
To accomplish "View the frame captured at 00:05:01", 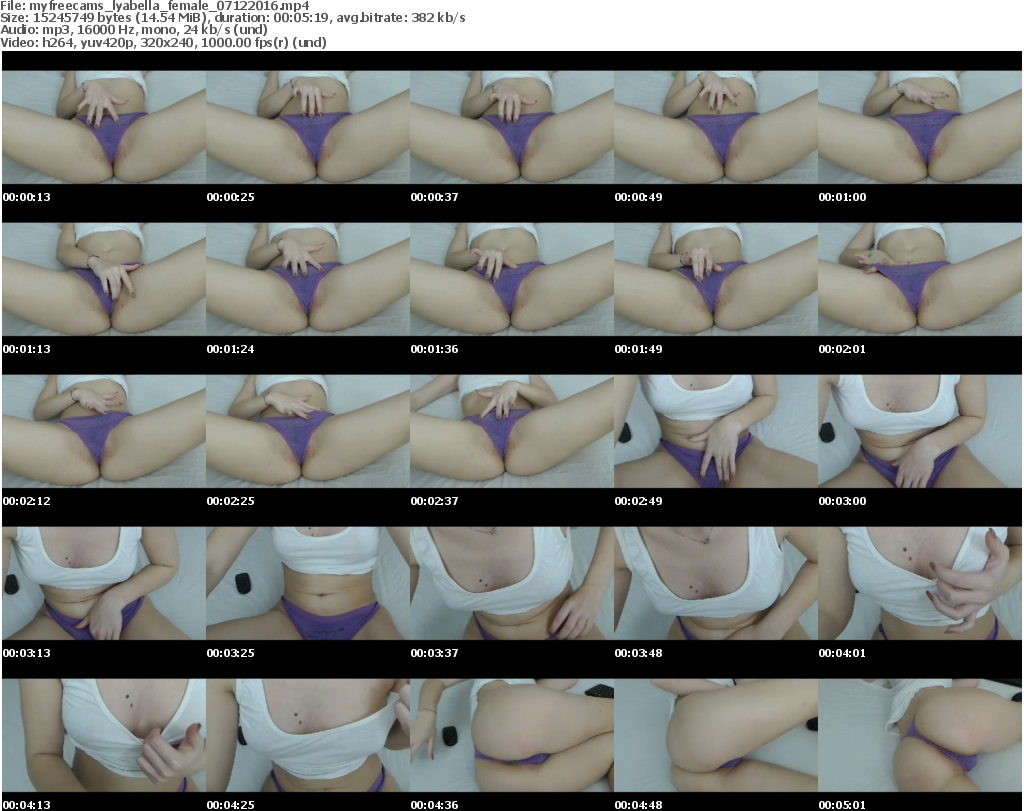I will 920,735.
